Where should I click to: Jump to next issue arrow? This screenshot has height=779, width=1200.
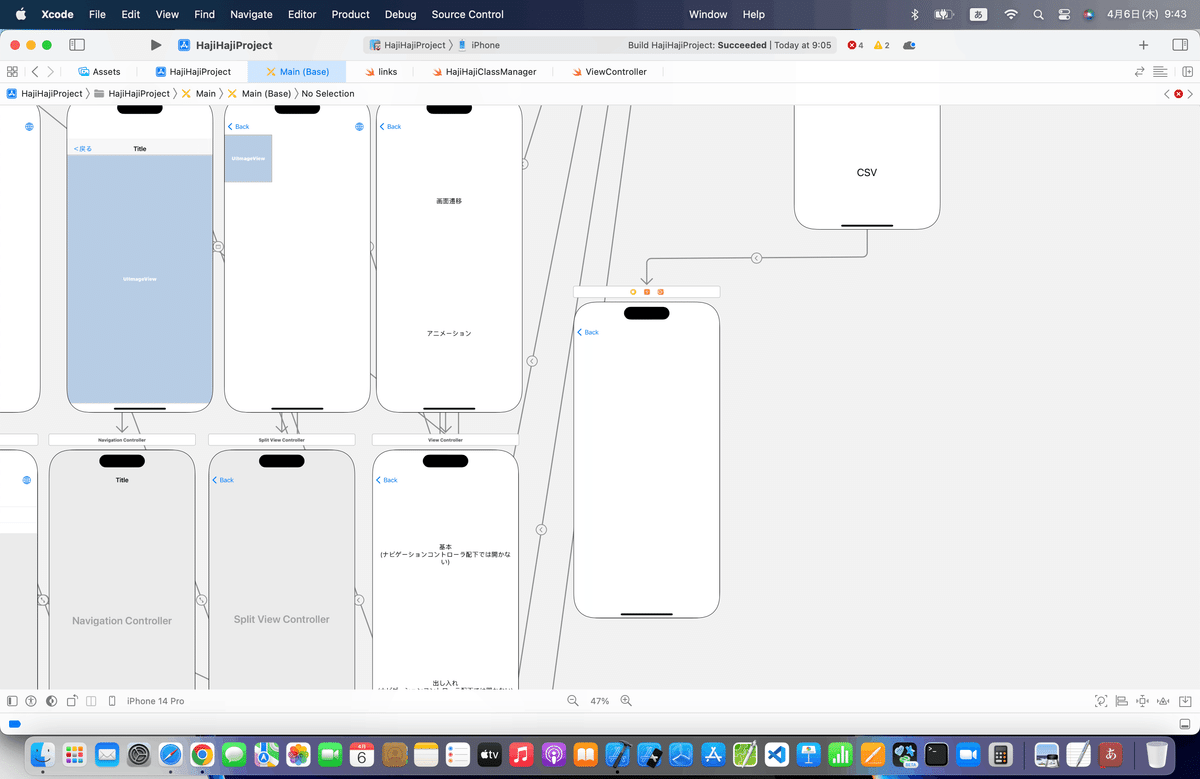coord(1191,93)
